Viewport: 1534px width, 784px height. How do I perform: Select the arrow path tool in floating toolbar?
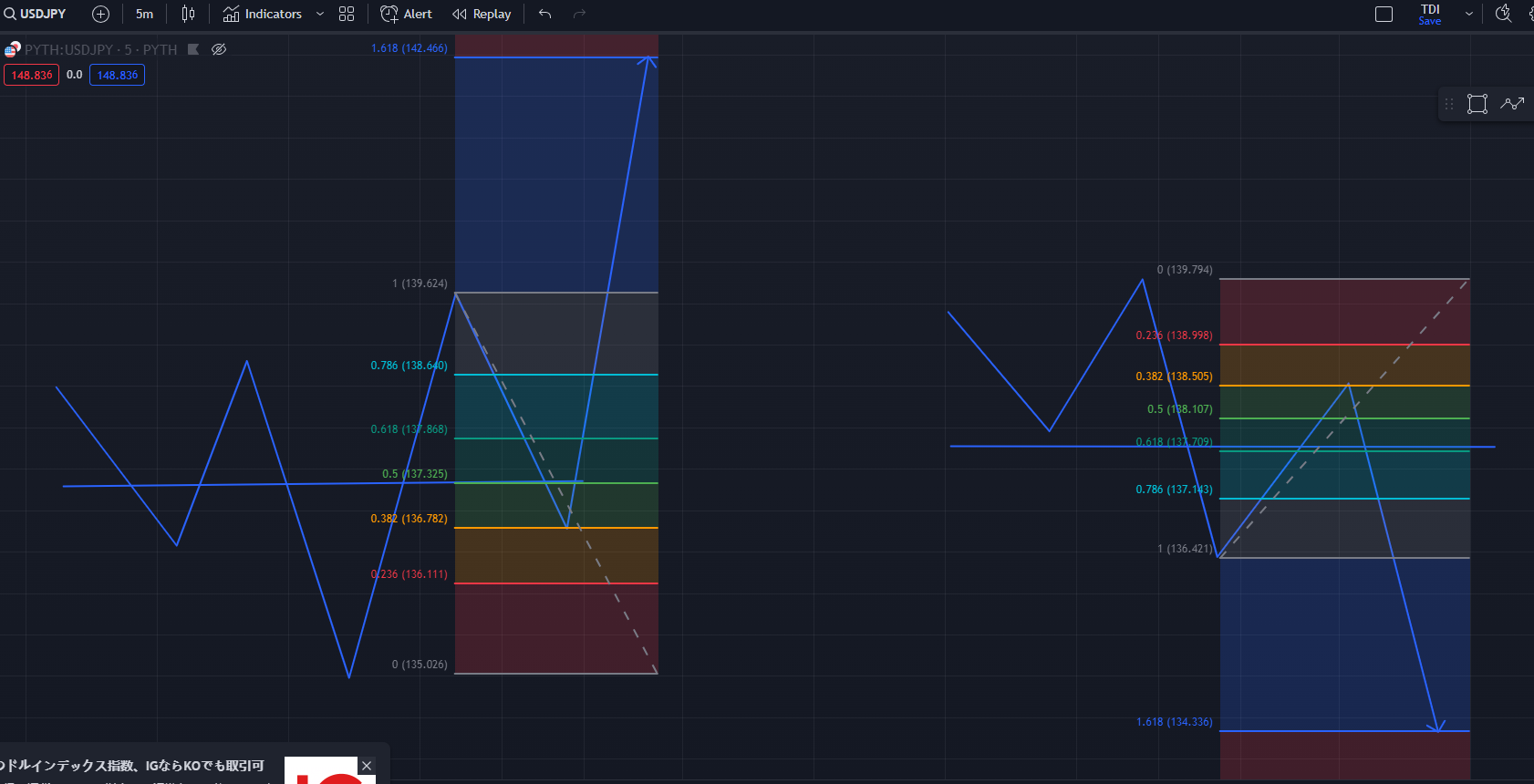coord(1512,104)
